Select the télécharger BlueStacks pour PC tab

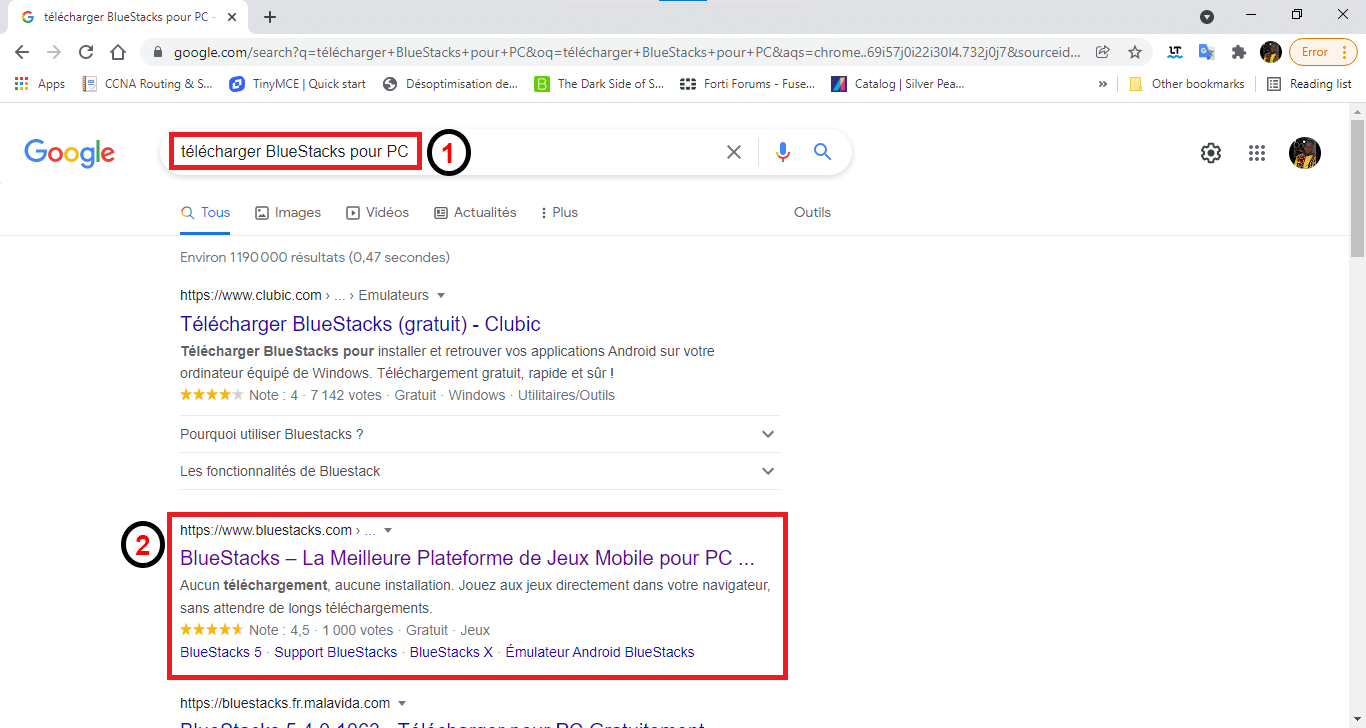(129, 17)
